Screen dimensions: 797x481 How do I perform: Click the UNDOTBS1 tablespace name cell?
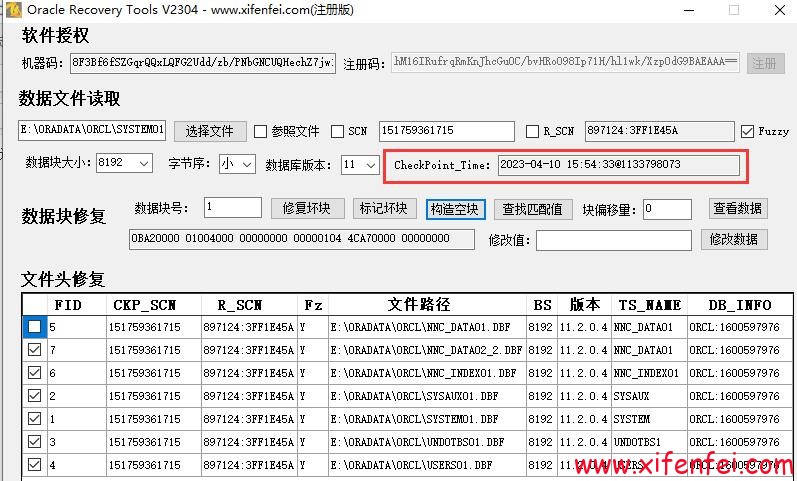pyautogui.click(x=650, y=441)
